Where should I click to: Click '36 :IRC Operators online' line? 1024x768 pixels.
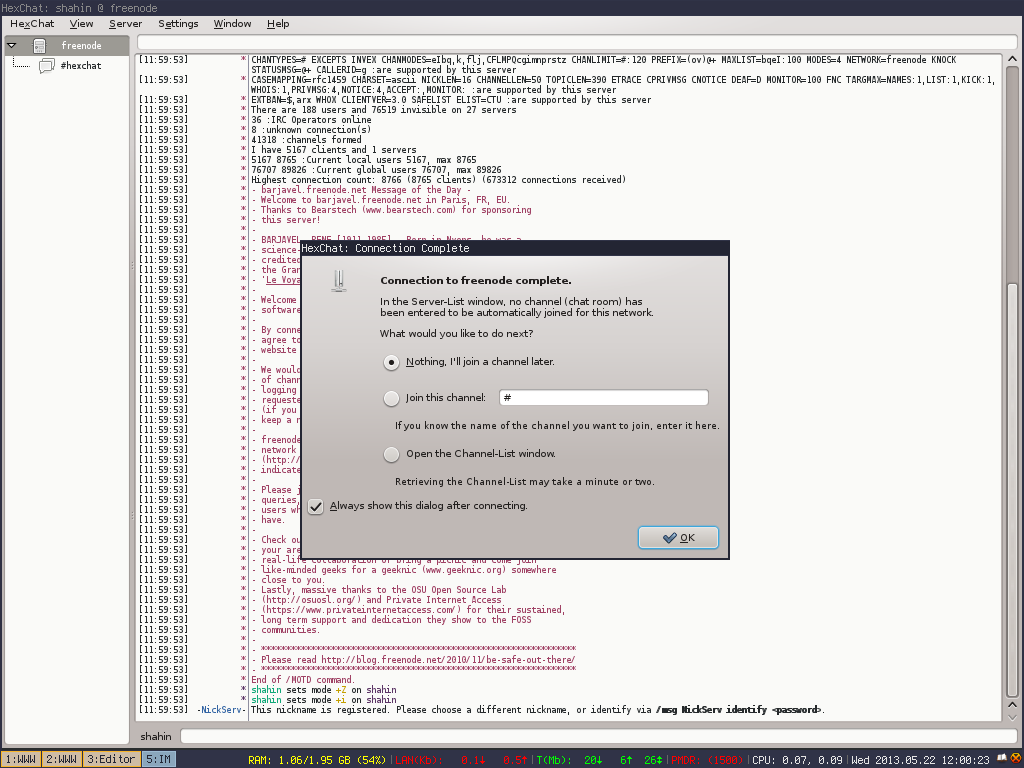click(x=311, y=120)
